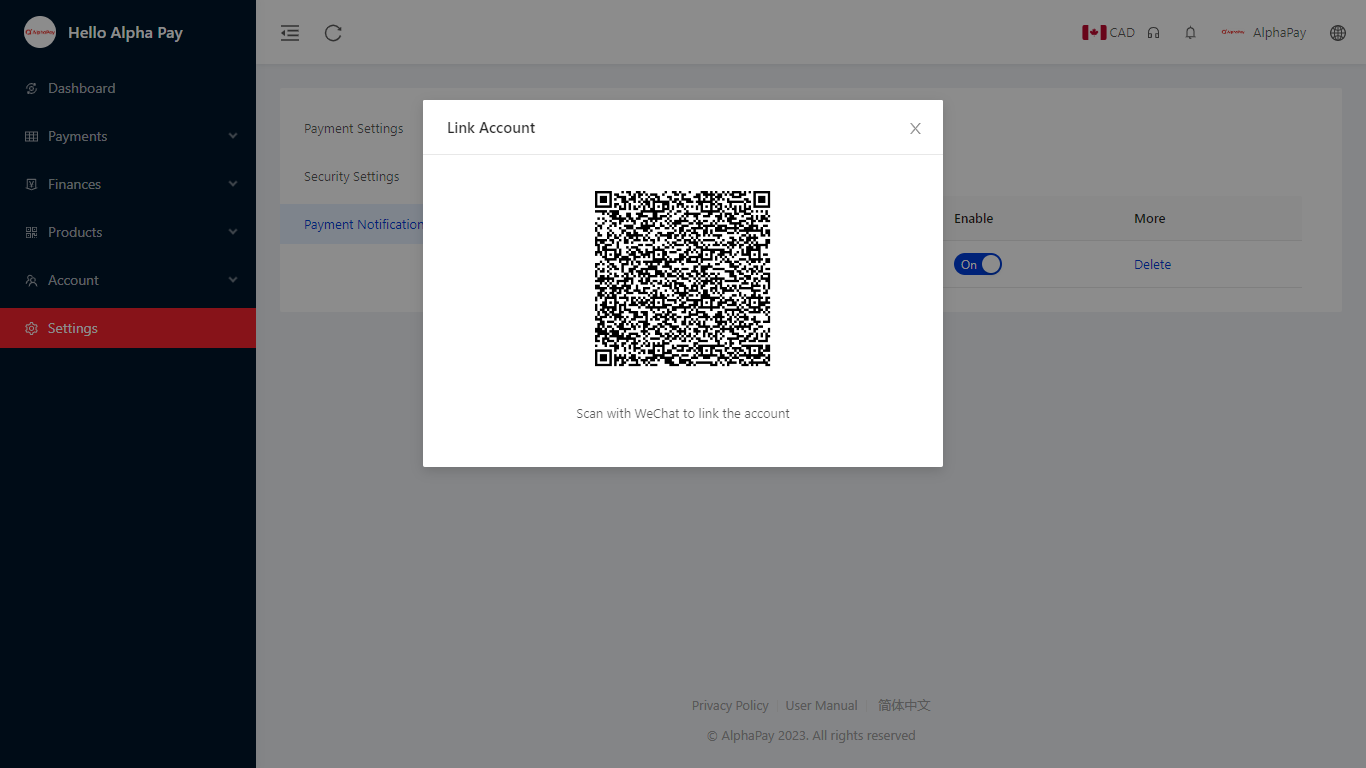Click the More column header

[x=1150, y=219]
